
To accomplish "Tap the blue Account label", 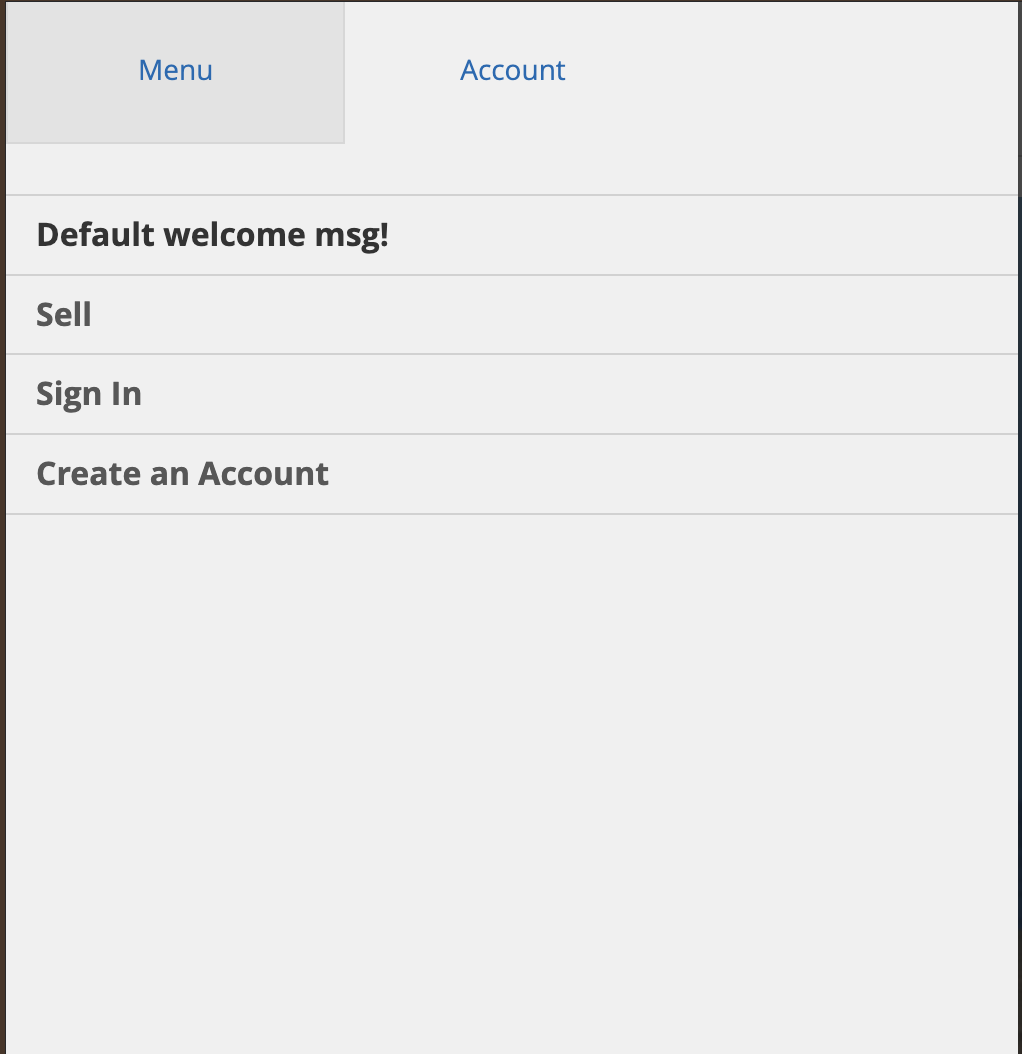I will click(512, 71).
